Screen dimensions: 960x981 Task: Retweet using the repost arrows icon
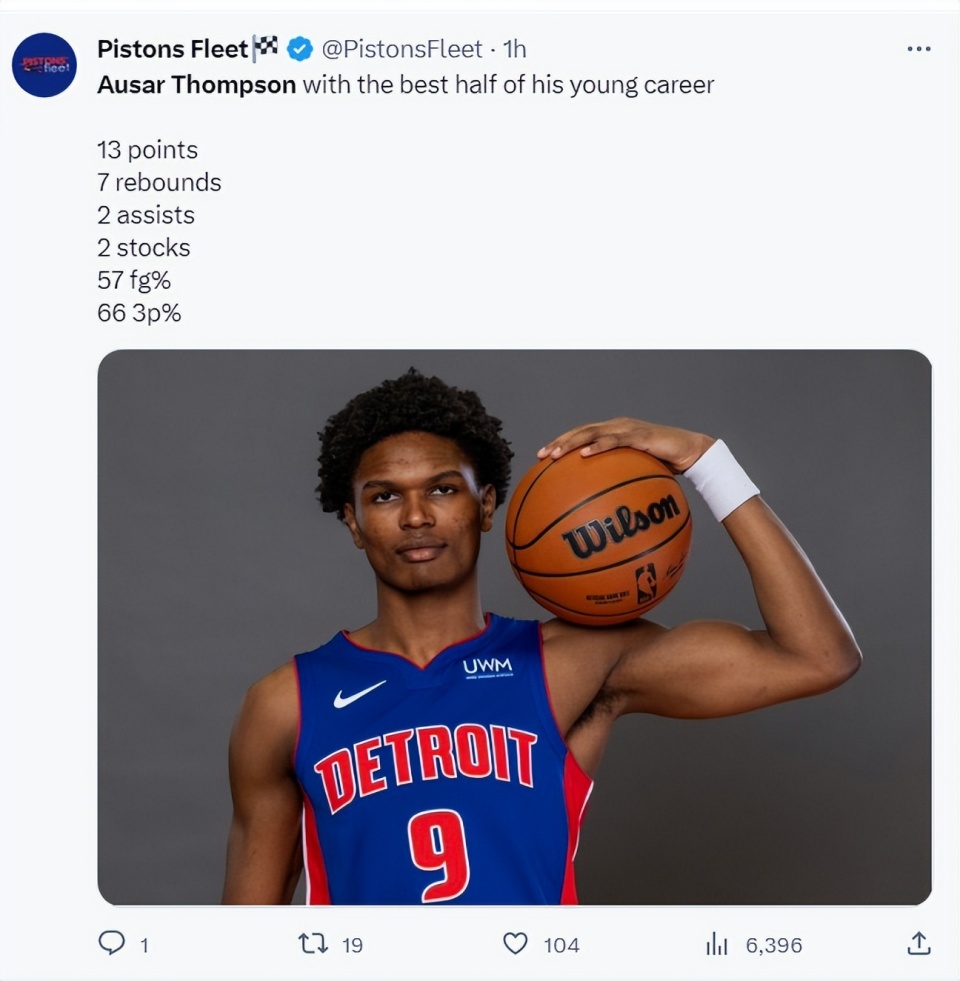(314, 943)
